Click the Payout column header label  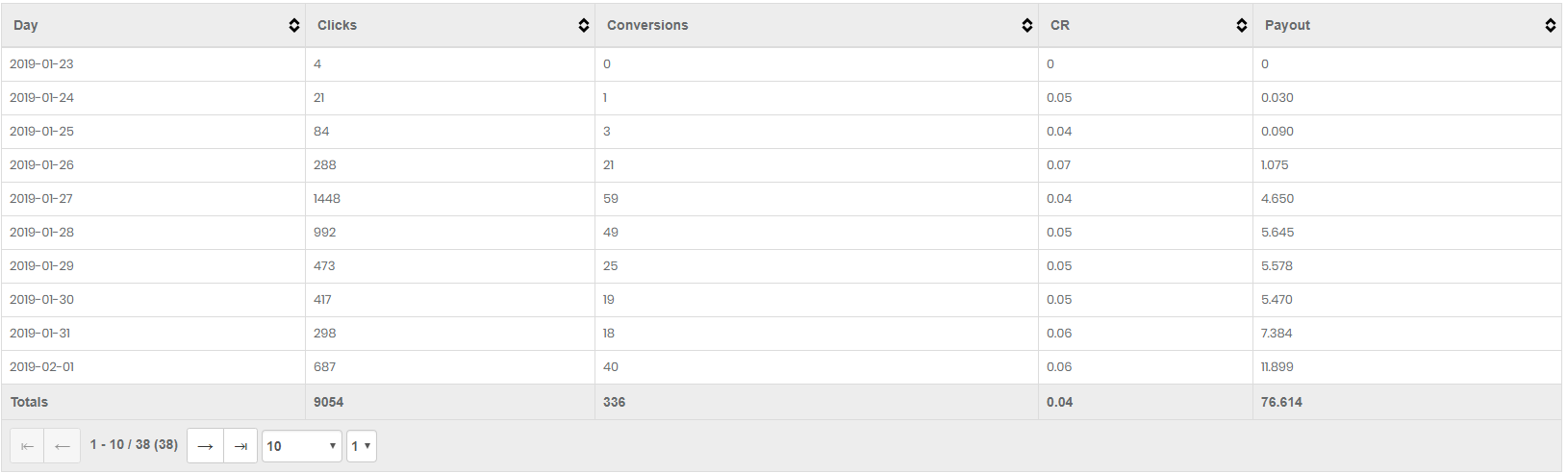pyautogui.click(x=1287, y=25)
